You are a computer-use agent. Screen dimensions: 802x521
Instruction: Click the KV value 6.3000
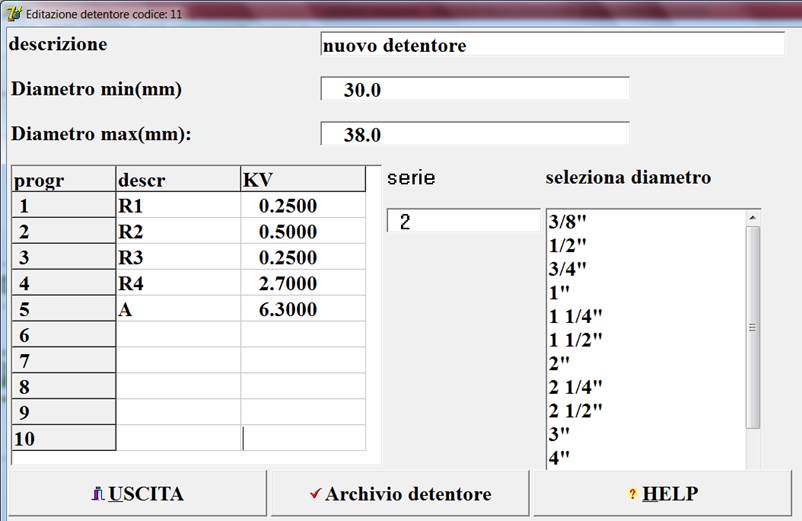tap(303, 309)
